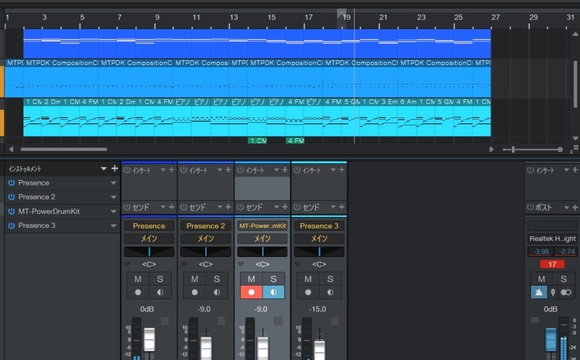Open instrument panel header dropdown menu
This screenshot has height=360, width=580.
point(104,169)
